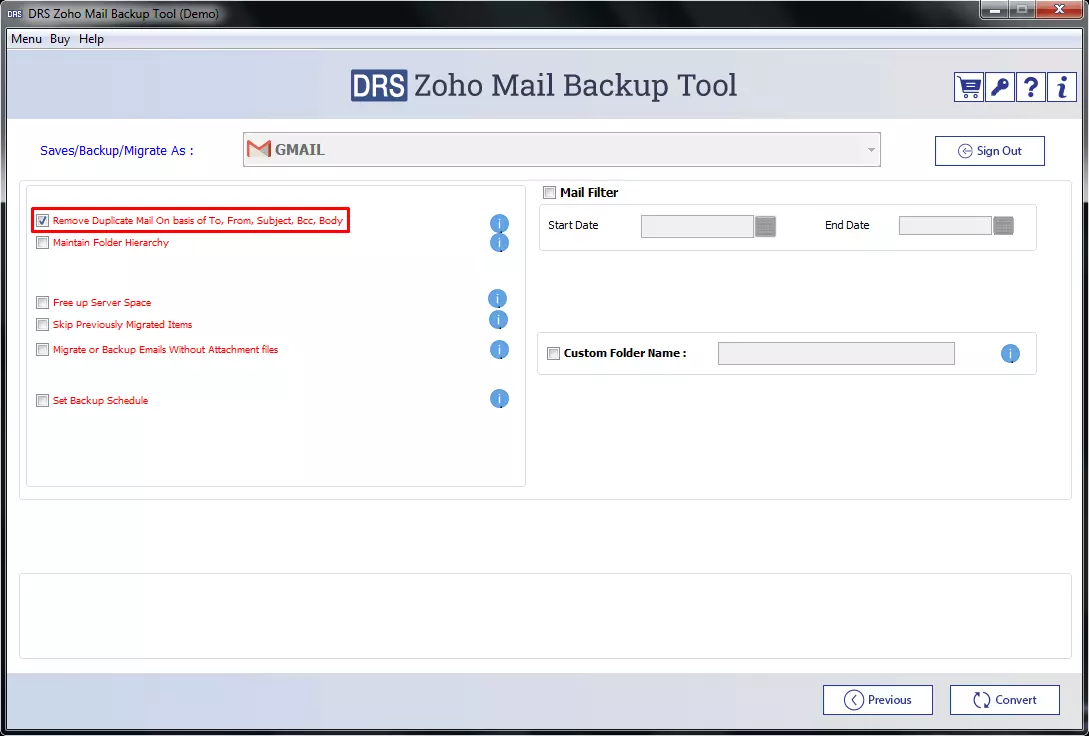Screen dimensions: 1089x736
Task: Check Migrate or Backup Emails Without Attachment
Action: (x=43, y=350)
